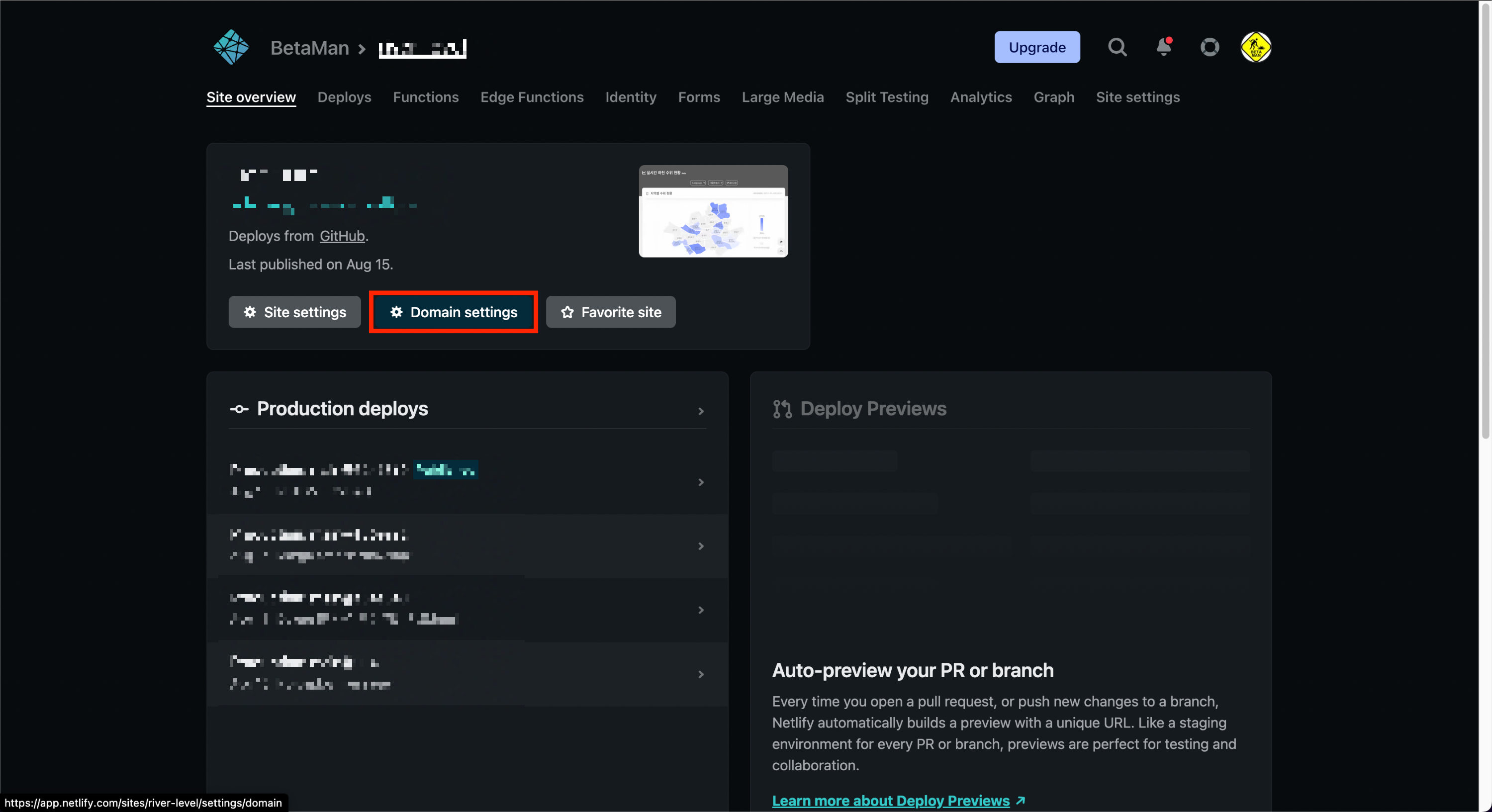Switch to the Deploys tab
The height and width of the screenshot is (812, 1492).
click(x=344, y=97)
